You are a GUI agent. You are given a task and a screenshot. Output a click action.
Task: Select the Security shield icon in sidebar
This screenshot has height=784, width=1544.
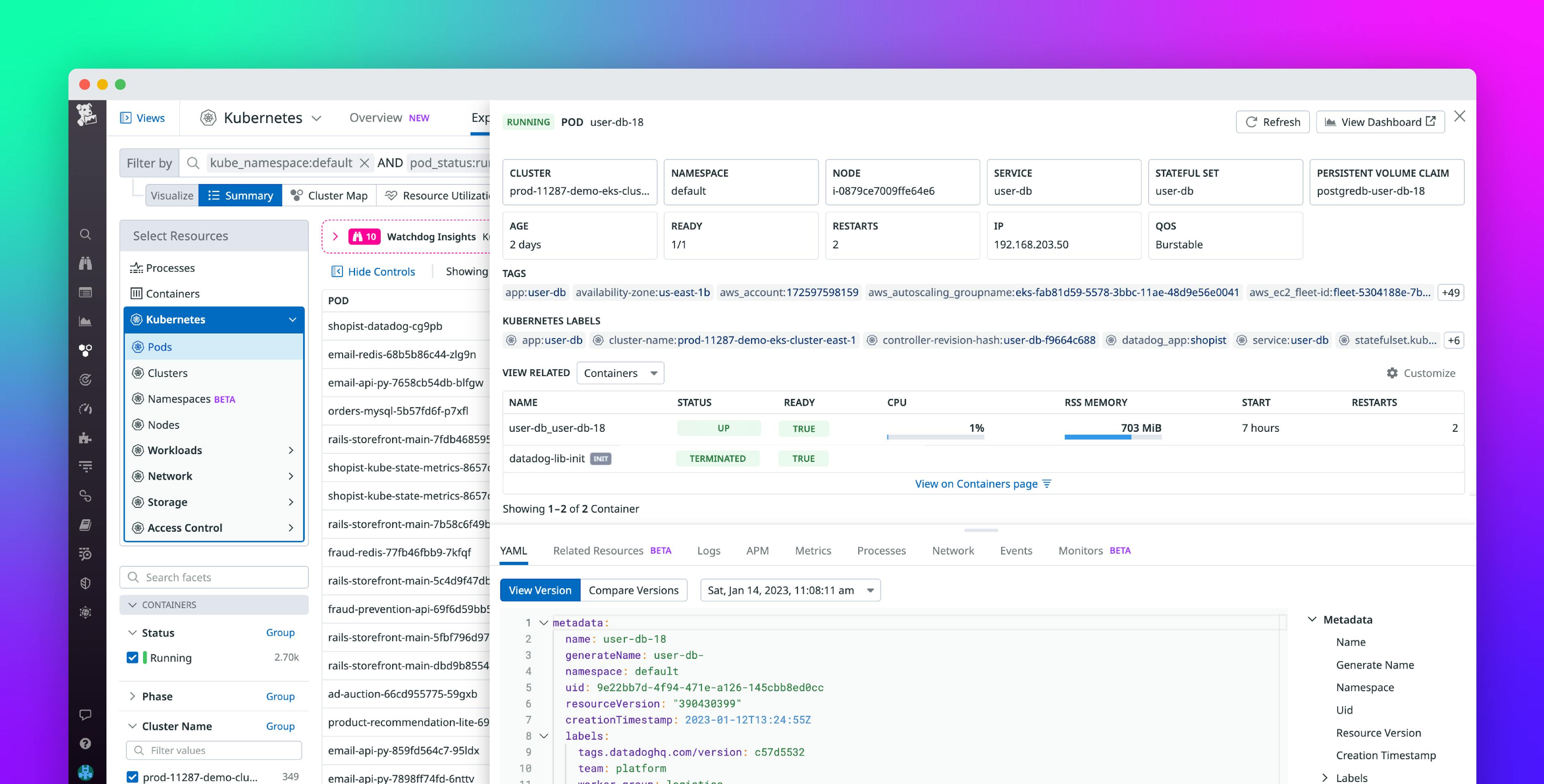[x=86, y=583]
